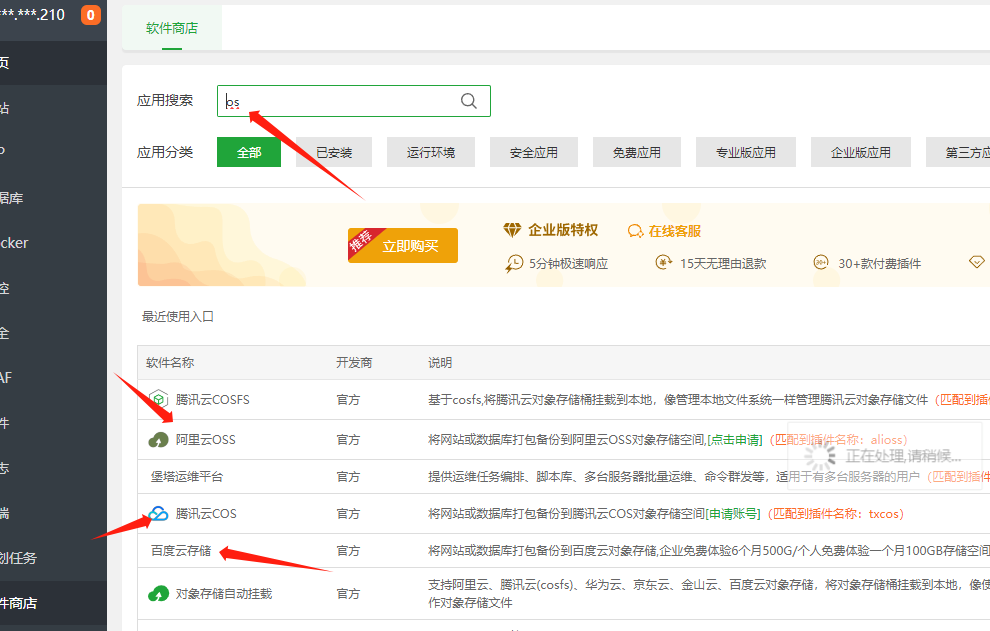Open the 对象存储自动挂载 plugin name
The height and width of the screenshot is (631, 990).
pyautogui.click(x=224, y=594)
